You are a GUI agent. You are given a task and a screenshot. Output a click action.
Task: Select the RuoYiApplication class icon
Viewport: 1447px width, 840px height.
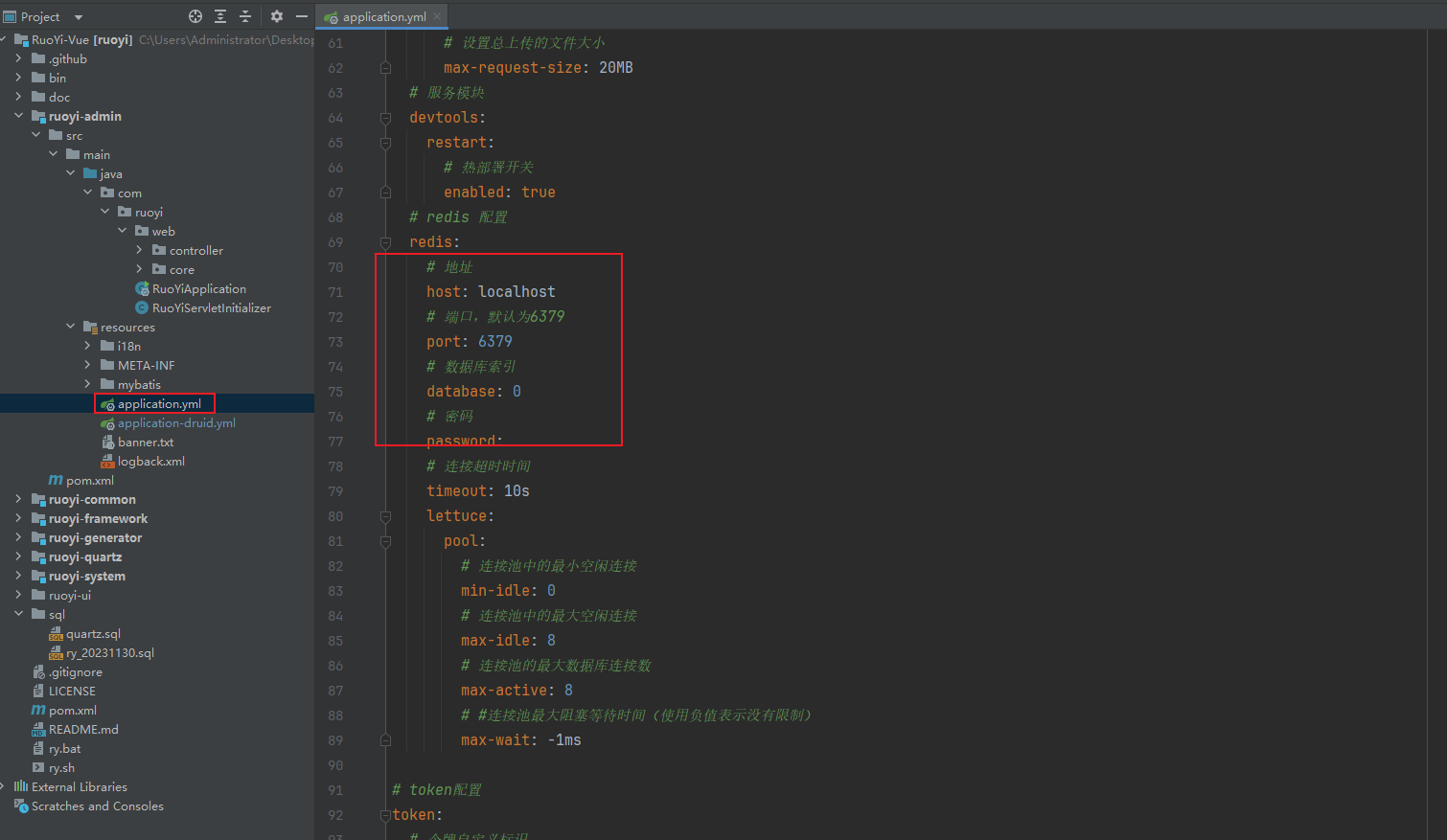point(142,288)
